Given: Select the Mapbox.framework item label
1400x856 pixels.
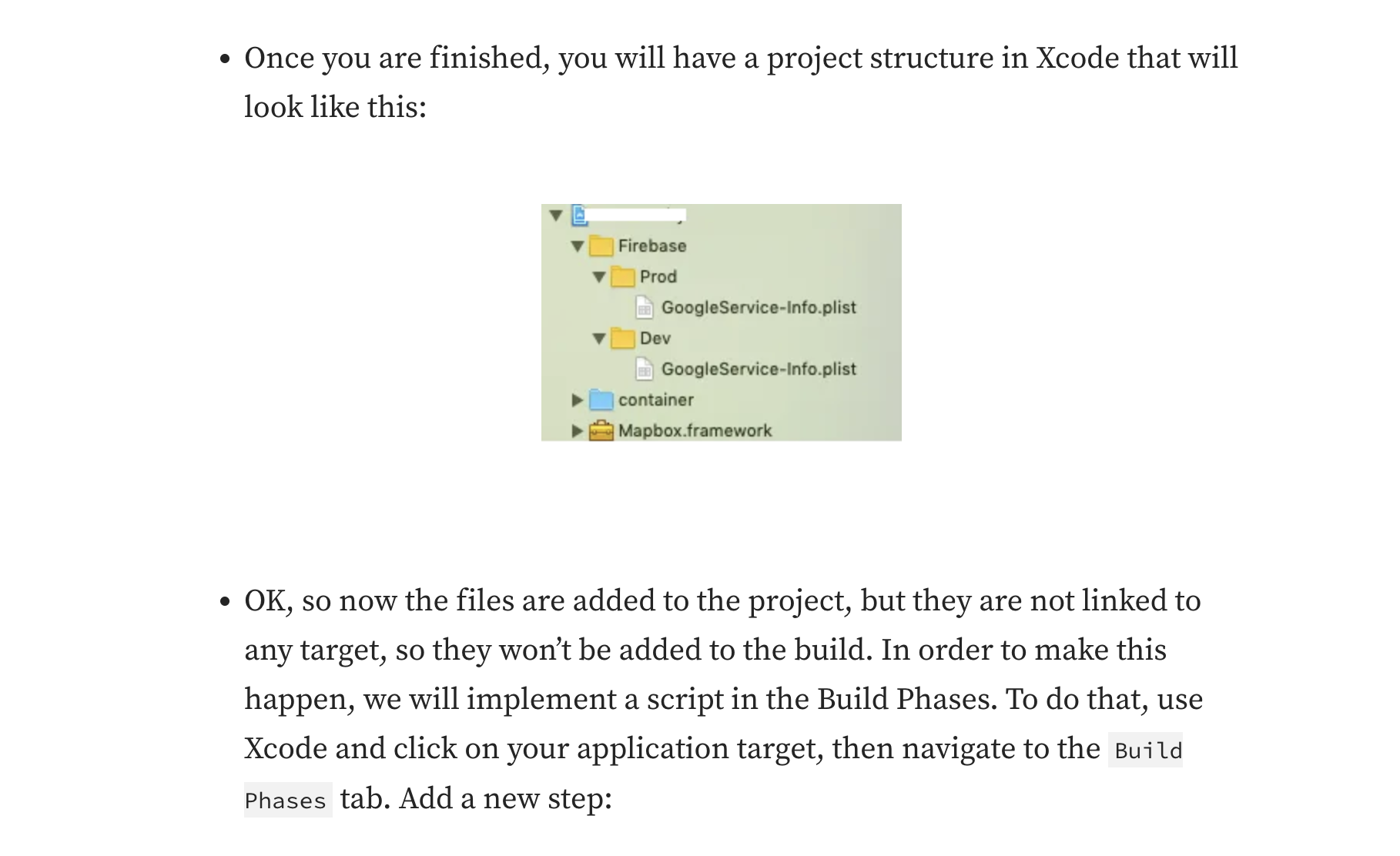Looking at the screenshot, I should point(695,431).
